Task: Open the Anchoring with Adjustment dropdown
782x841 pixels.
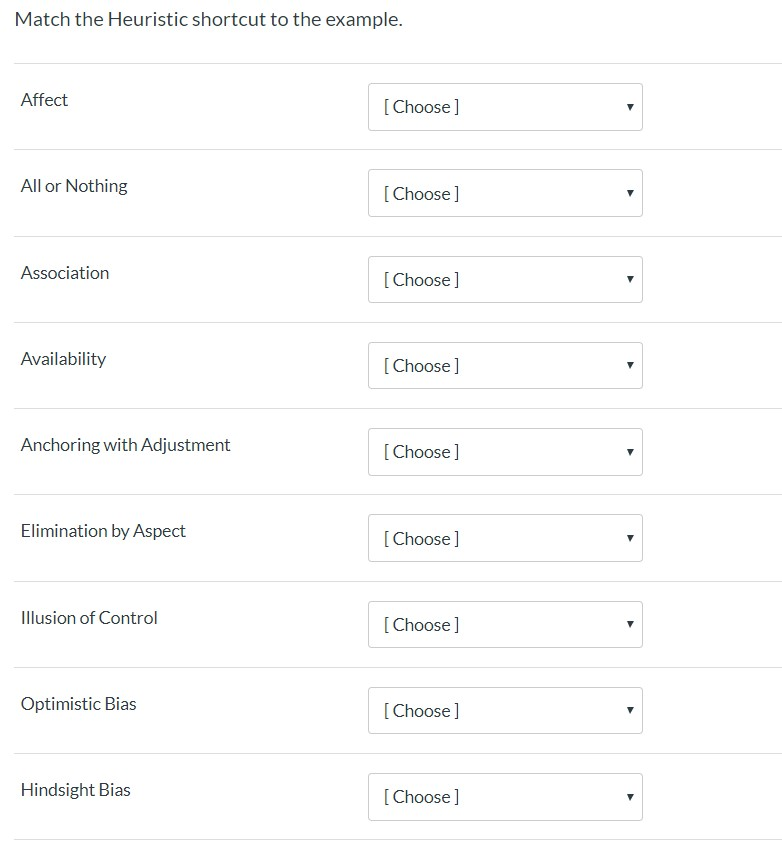Action: coord(505,452)
